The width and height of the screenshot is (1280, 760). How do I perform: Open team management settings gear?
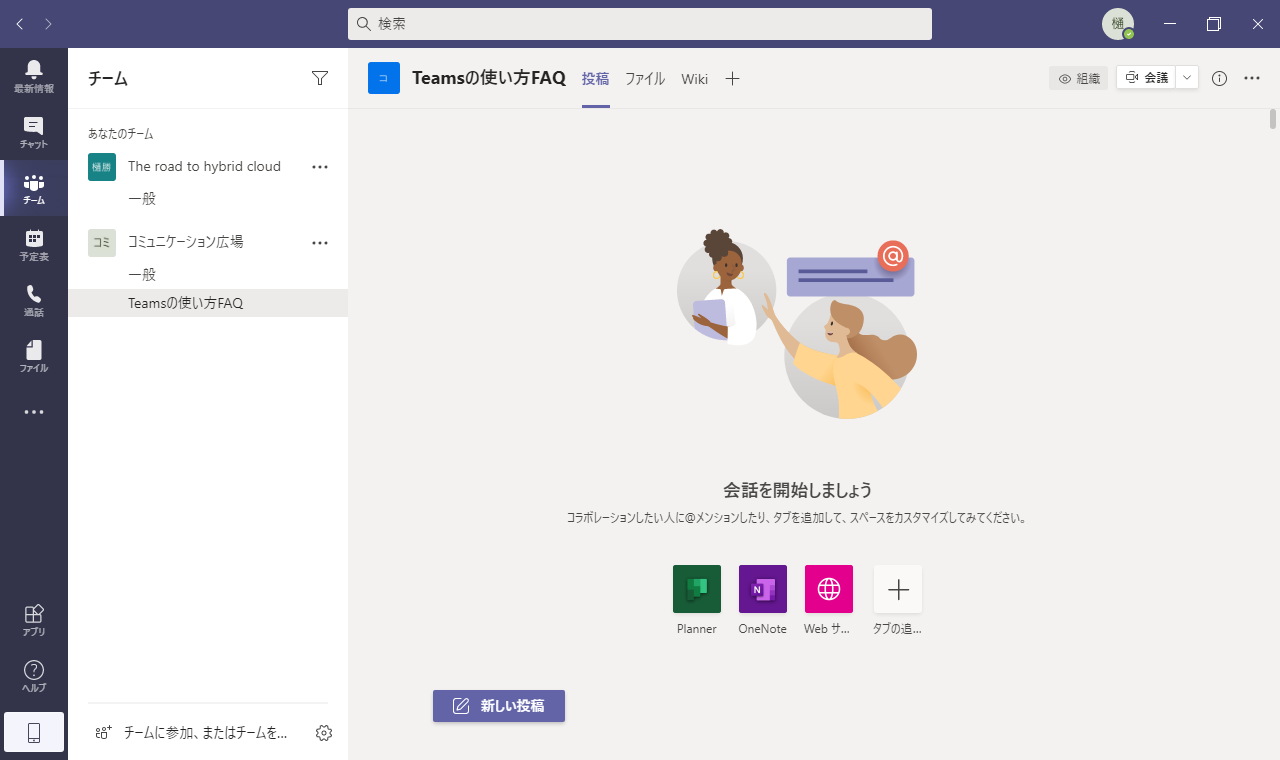coord(324,733)
